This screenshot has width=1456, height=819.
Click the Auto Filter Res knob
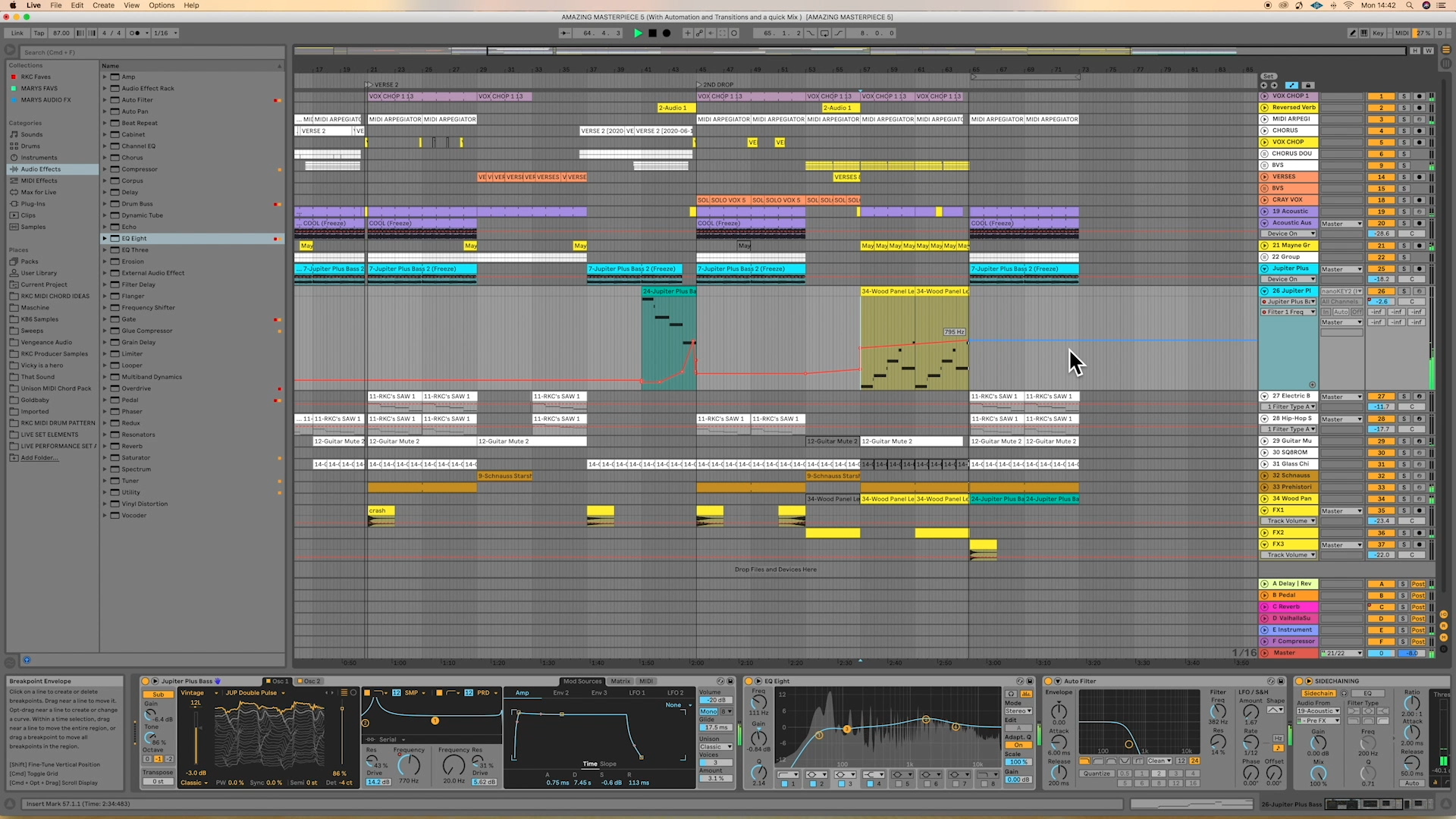coord(1218,741)
